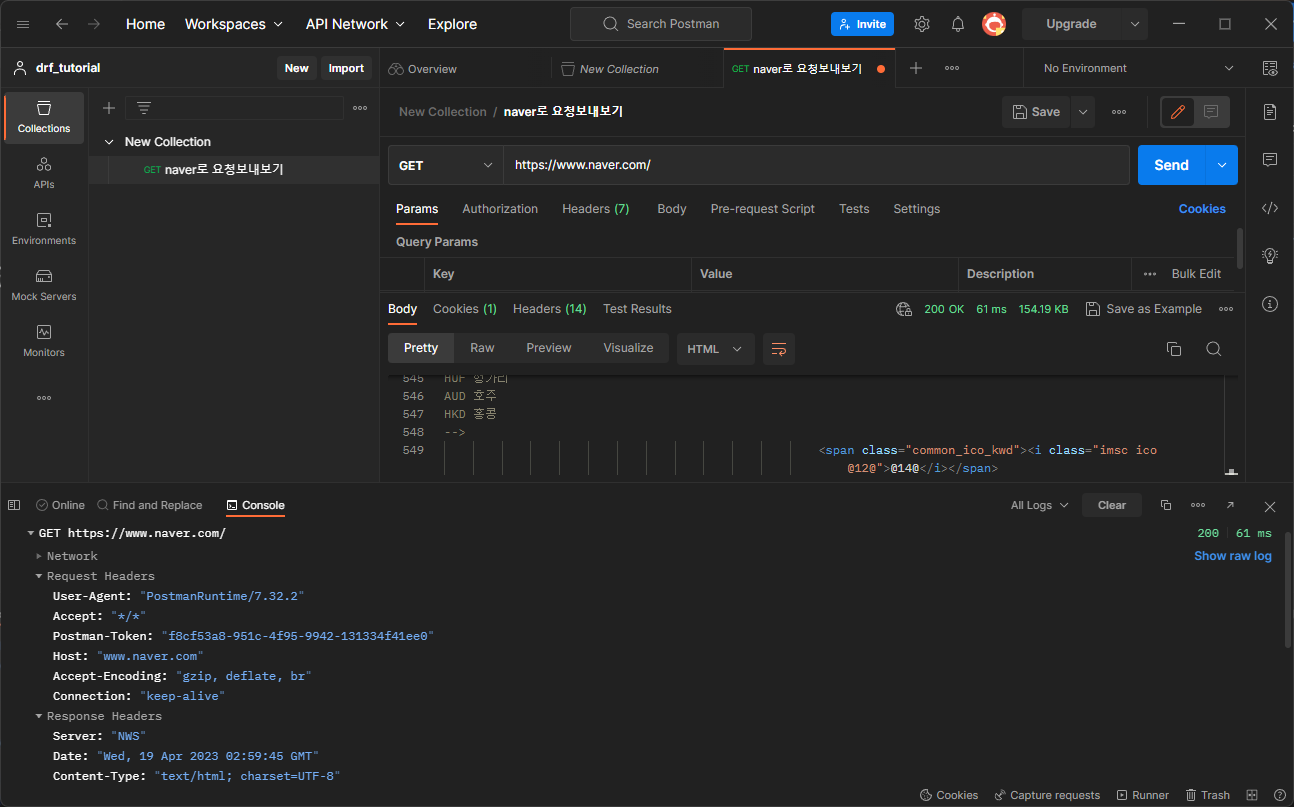The image size is (1294, 807).
Task: Open the Info icon in right sidebar
Action: tap(1270, 304)
